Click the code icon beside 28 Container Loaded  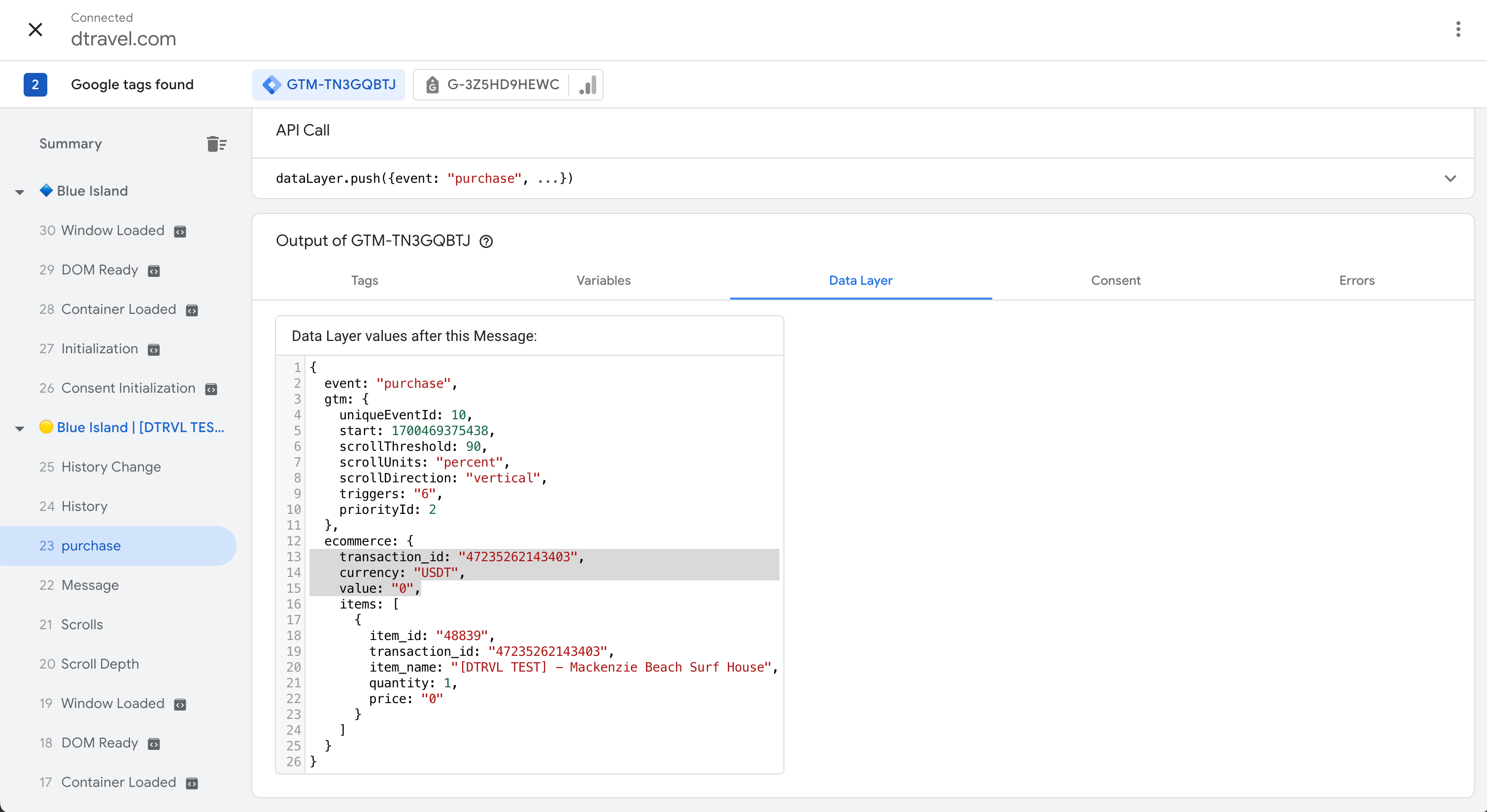pos(192,310)
